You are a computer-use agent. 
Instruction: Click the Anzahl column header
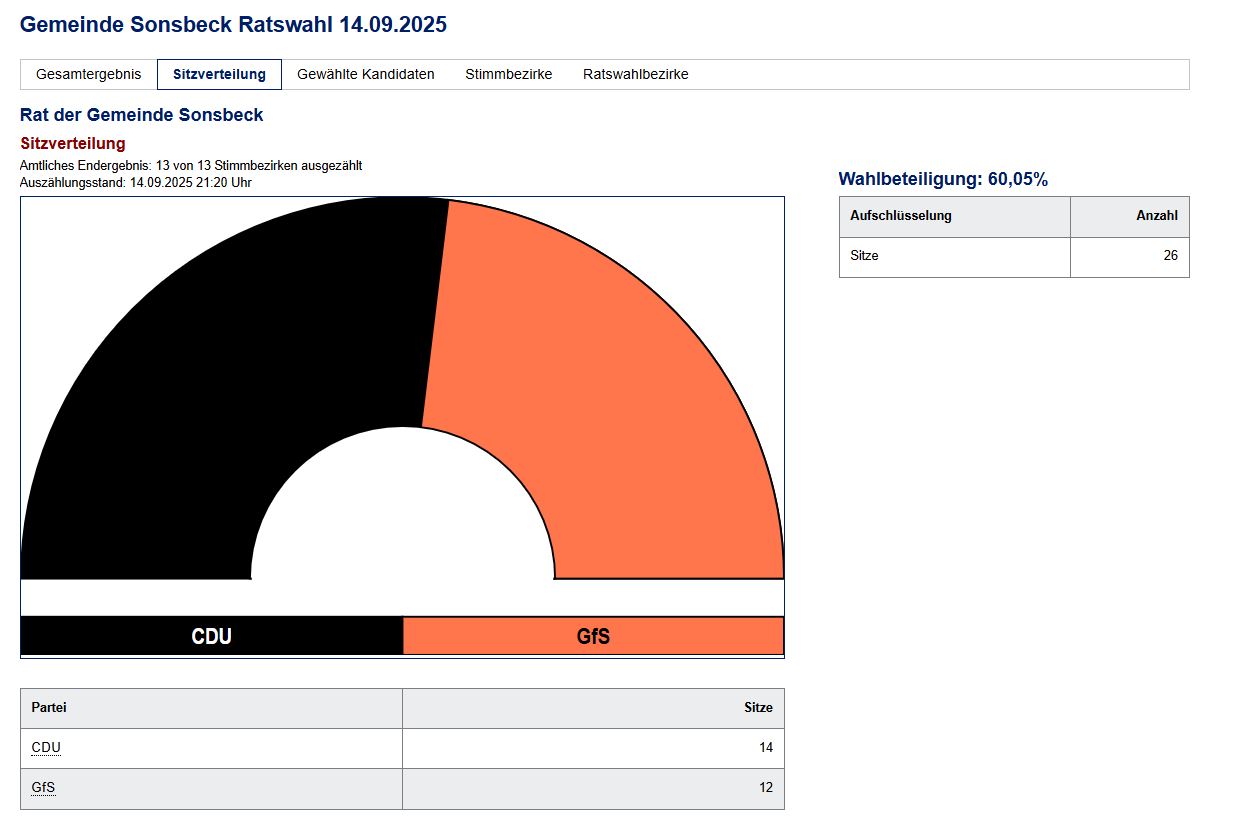[x=1156, y=216]
